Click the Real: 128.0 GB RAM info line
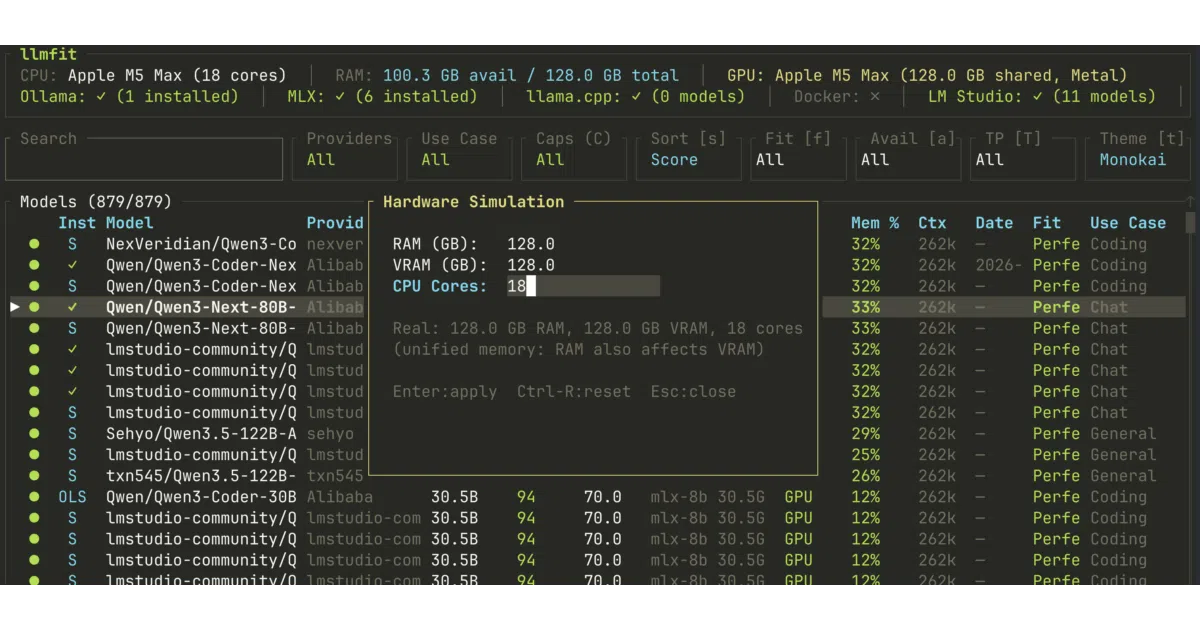The height and width of the screenshot is (630, 1200). (x=598, y=328)
